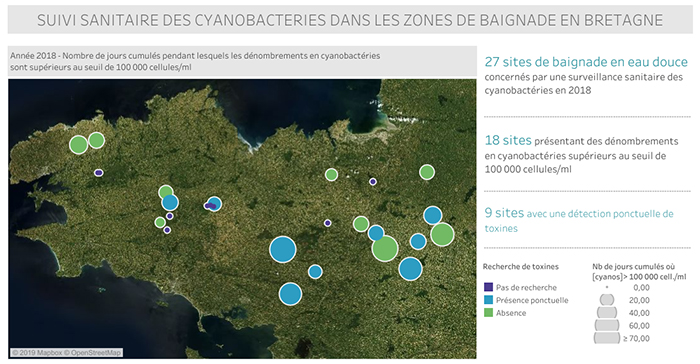
Task: Click the purple 'Pas de recherche' legend swatch
Action: (488, 287)
